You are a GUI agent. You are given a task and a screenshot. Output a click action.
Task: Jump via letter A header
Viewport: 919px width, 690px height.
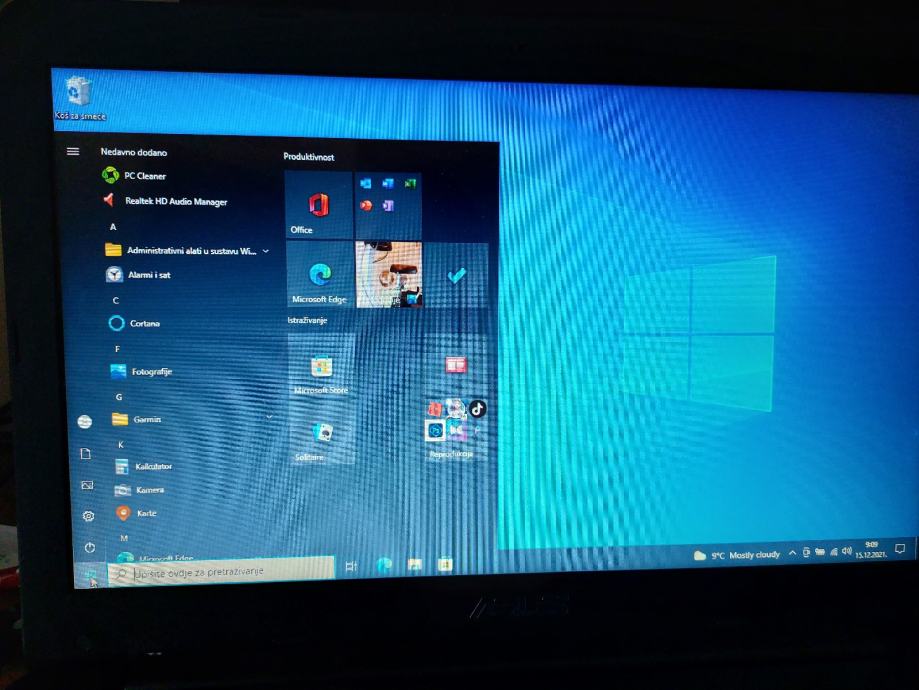[x=113, y=227]
